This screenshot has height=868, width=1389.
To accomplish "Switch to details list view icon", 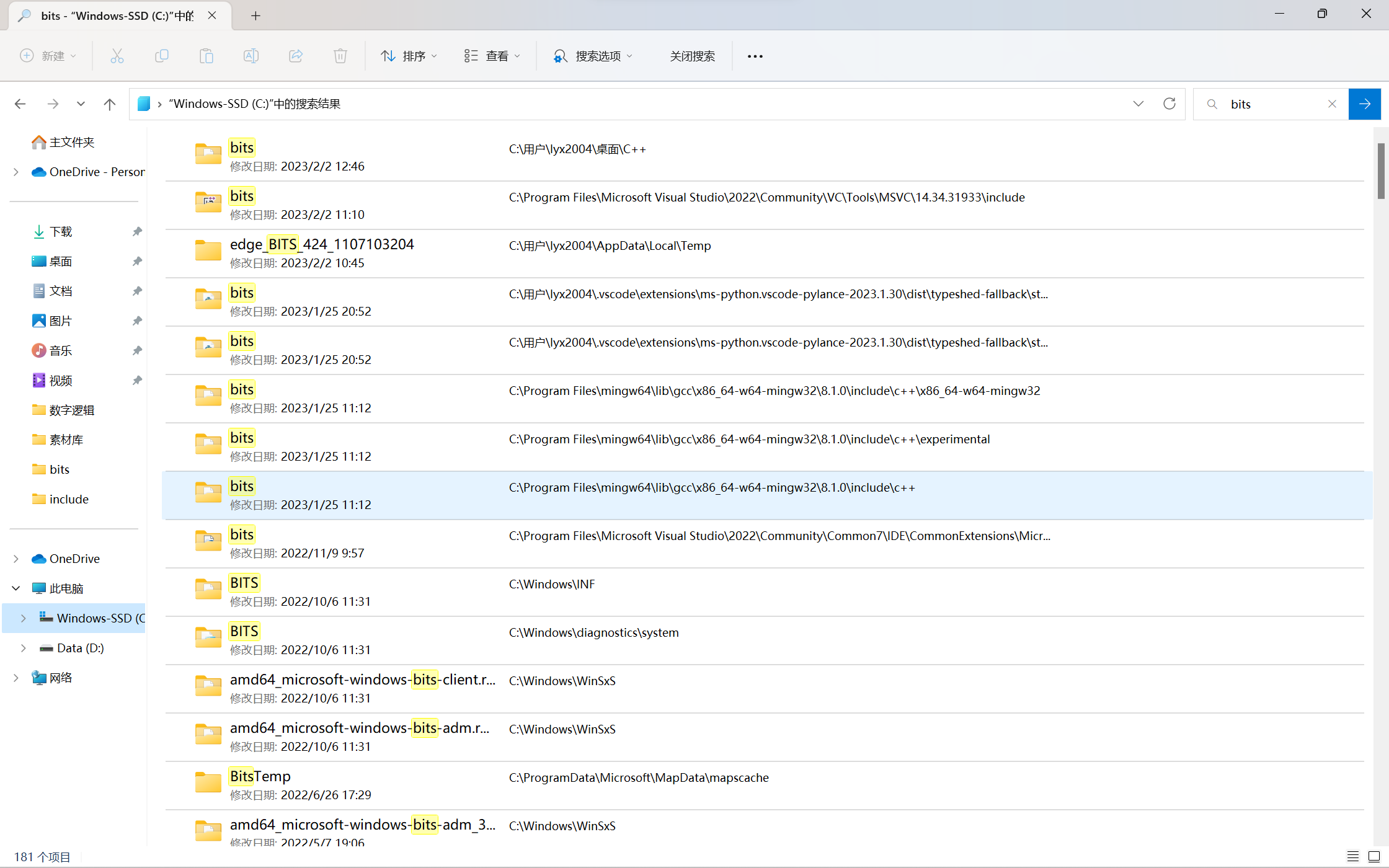I will tap(1353, 856).
